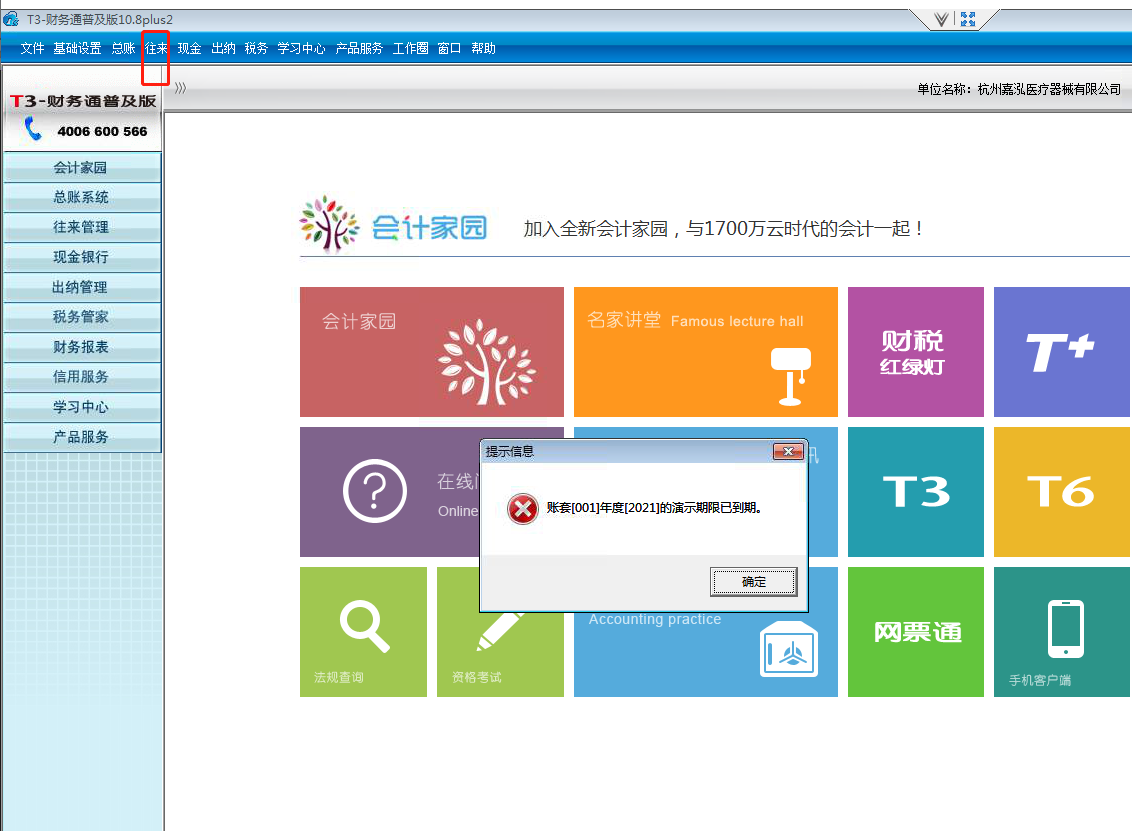Viewport: 1132px width, 831px height.
Task: Open the yellow T6 tile
Action: 1062,492
